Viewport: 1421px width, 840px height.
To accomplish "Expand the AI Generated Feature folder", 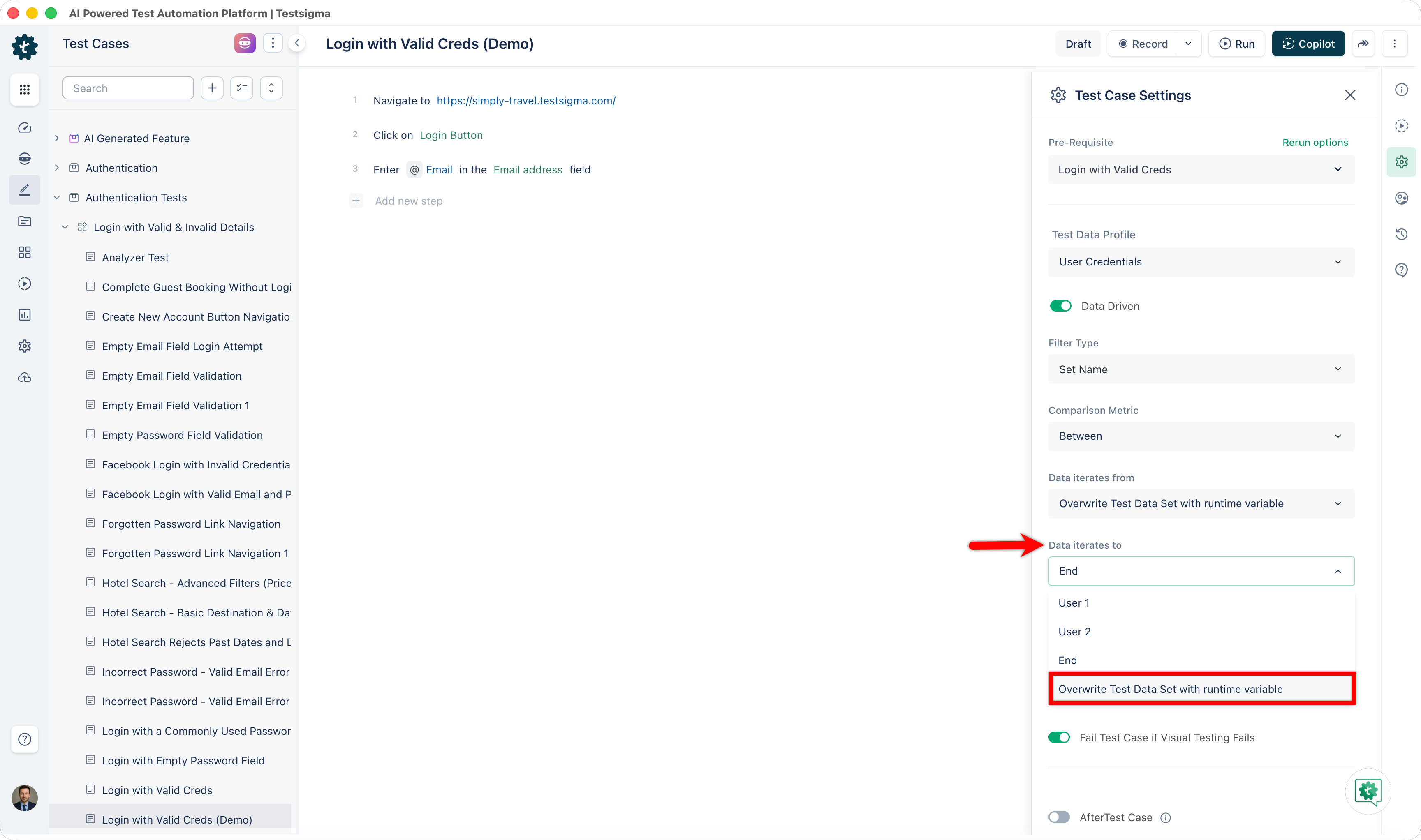I will point(57,138).
